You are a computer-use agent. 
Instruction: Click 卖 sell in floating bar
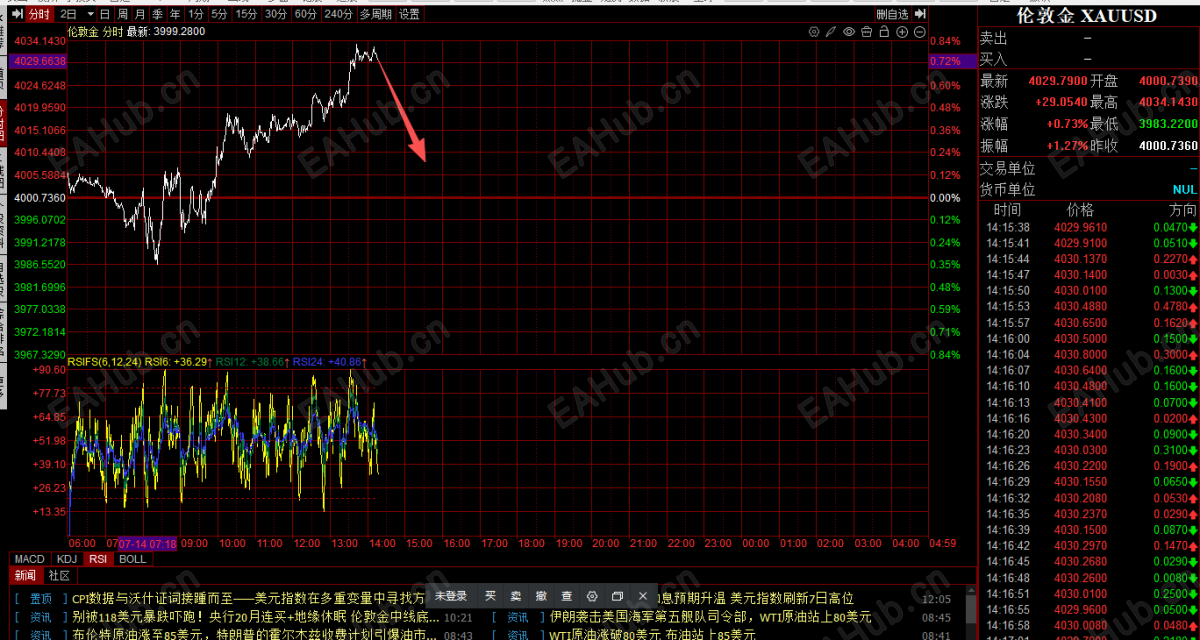pyautogui.click(x=516, y=596)
